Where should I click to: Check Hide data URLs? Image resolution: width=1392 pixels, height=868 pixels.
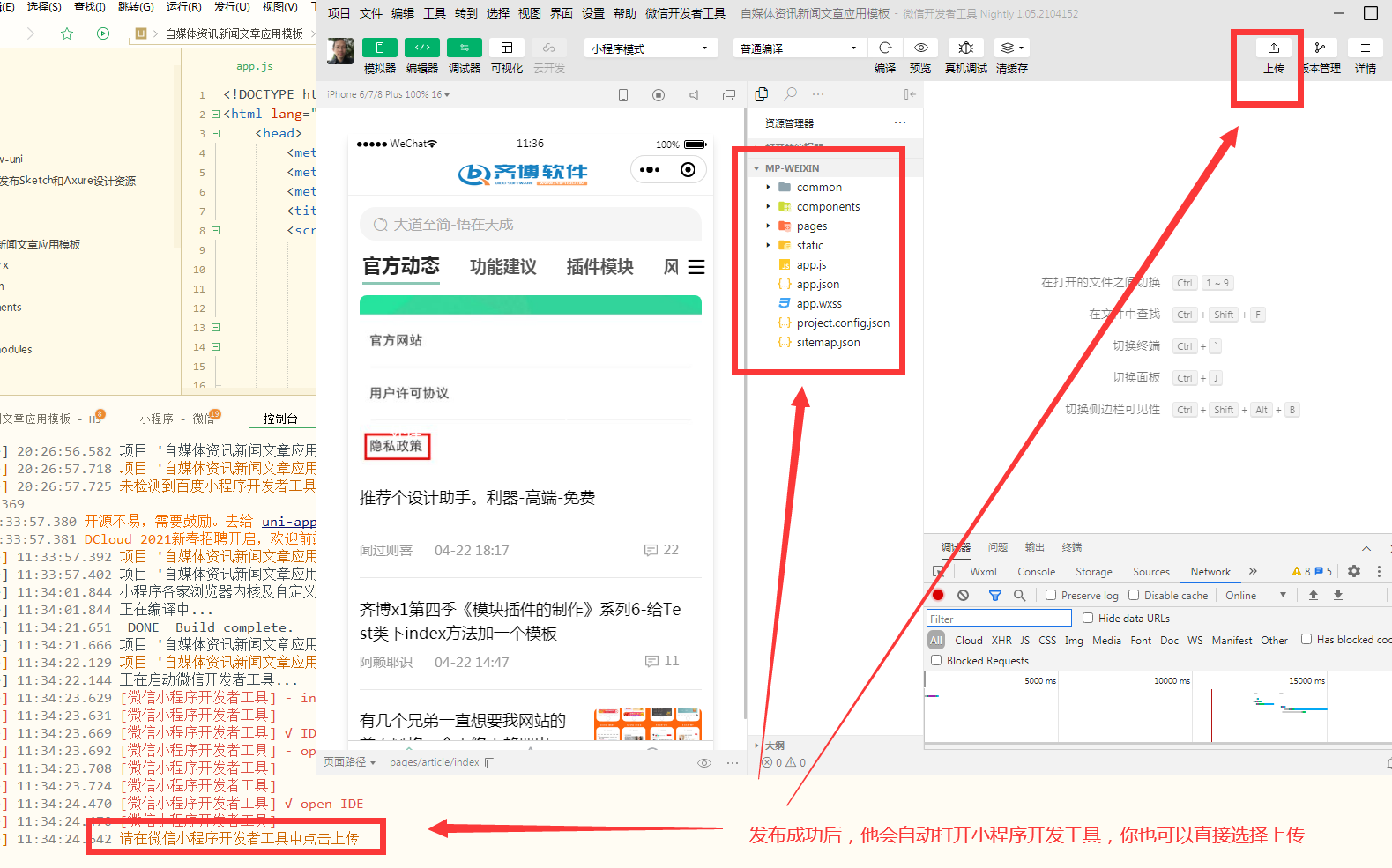pos(1088,618)
